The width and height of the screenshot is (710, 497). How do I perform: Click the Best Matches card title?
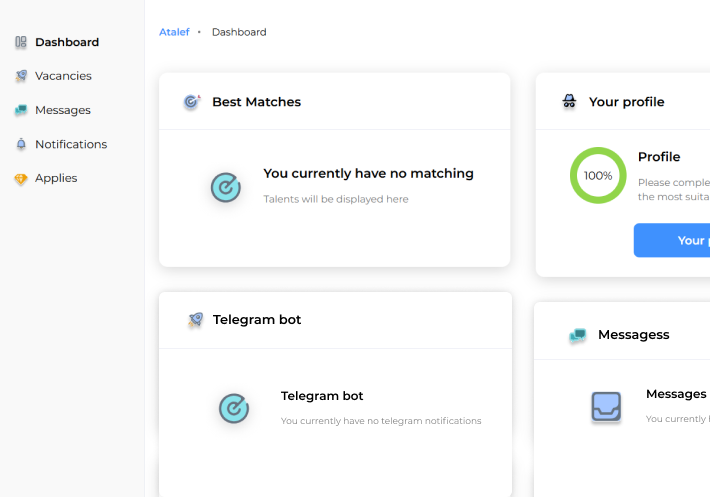[257, 102]
